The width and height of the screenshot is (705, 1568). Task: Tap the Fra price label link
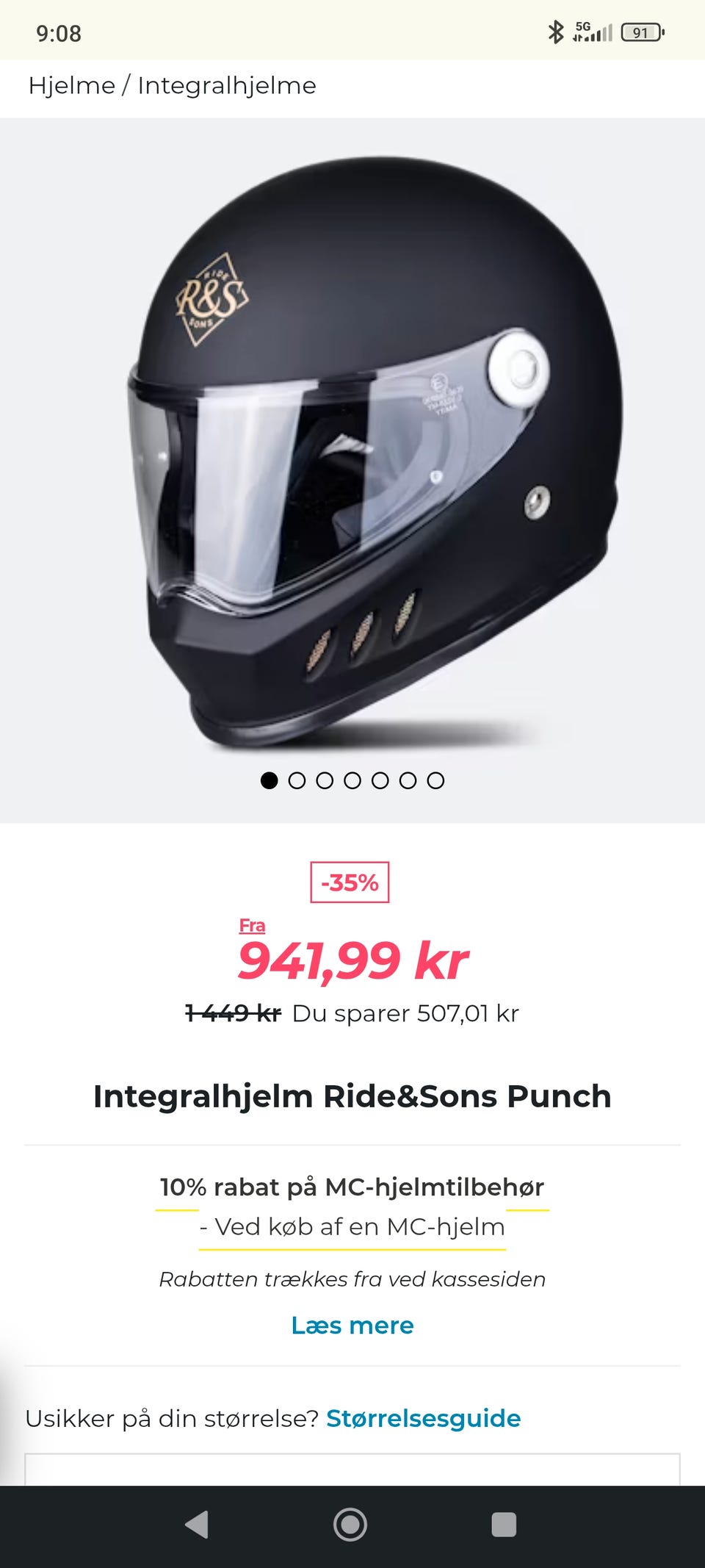[x=252, y=926]
